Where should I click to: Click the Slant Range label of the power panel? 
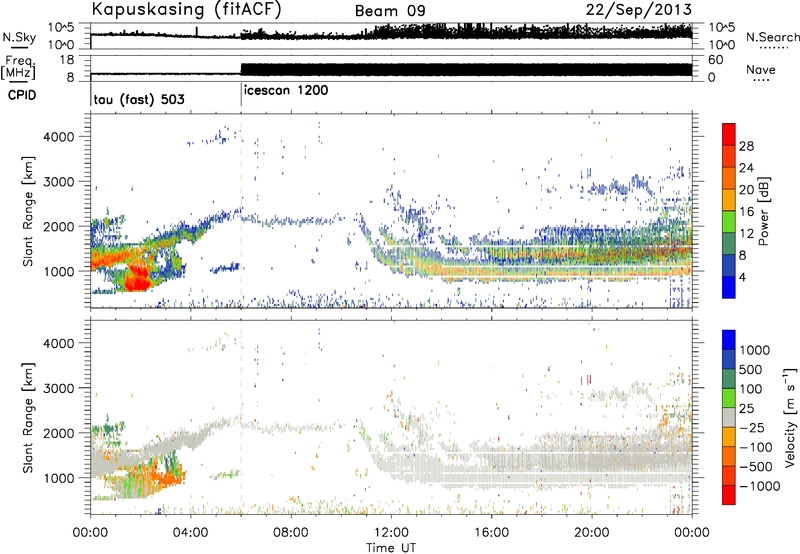[x=28, y=211]
